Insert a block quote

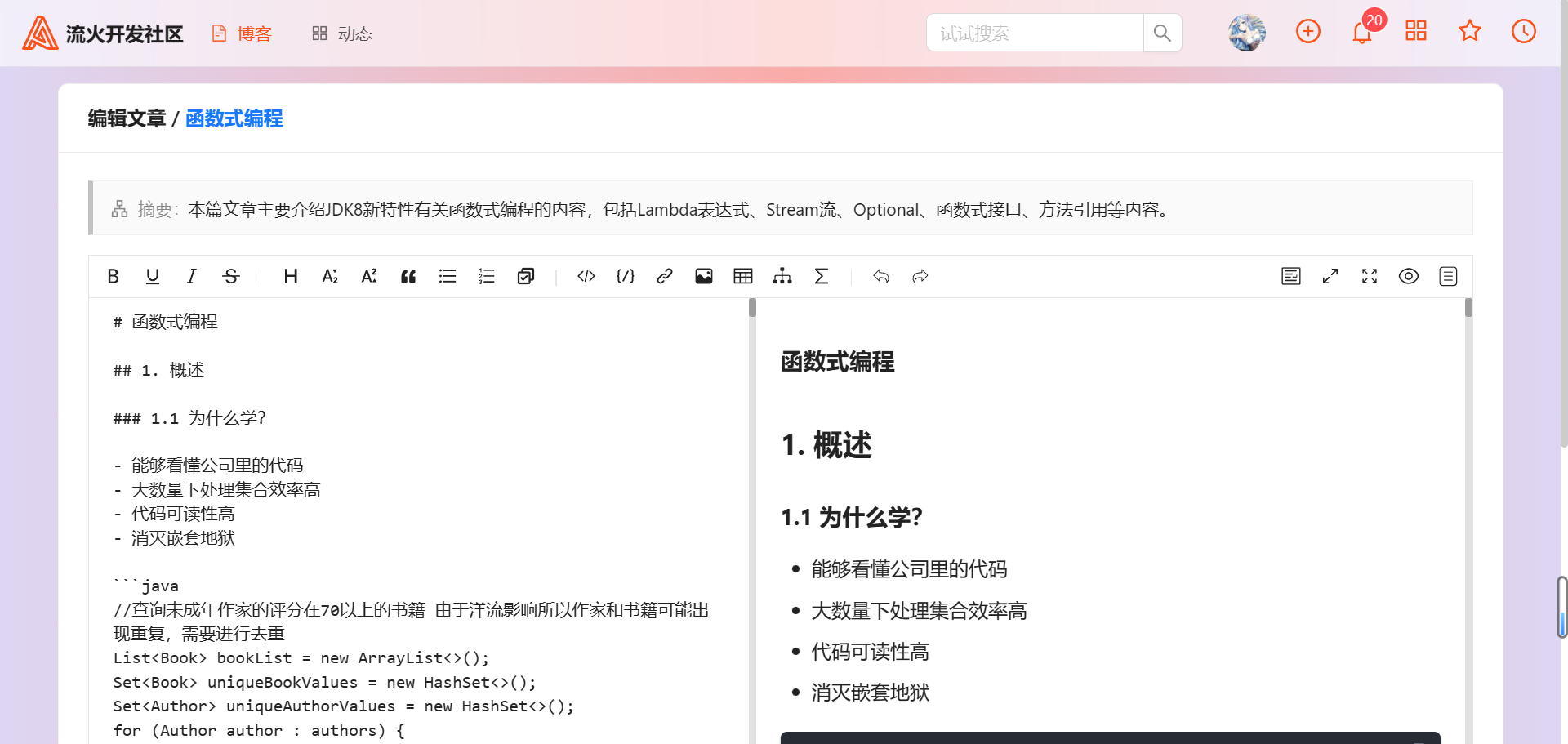408,276
